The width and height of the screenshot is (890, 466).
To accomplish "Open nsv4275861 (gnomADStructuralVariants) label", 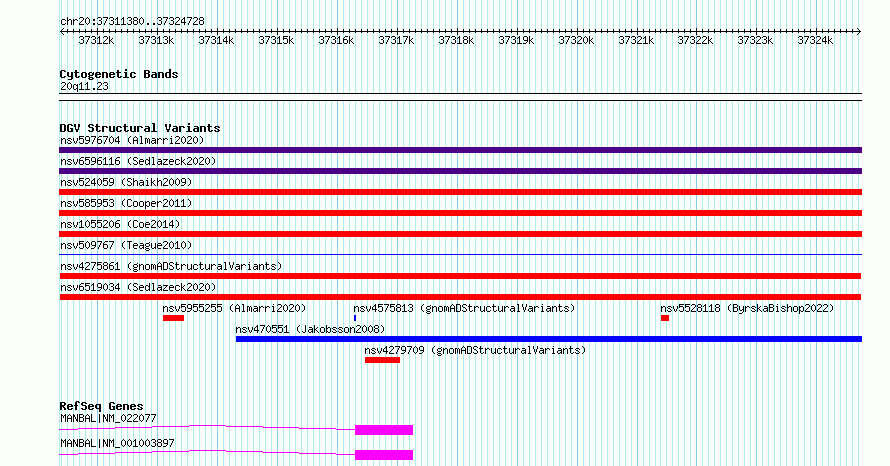I will 171,266.
